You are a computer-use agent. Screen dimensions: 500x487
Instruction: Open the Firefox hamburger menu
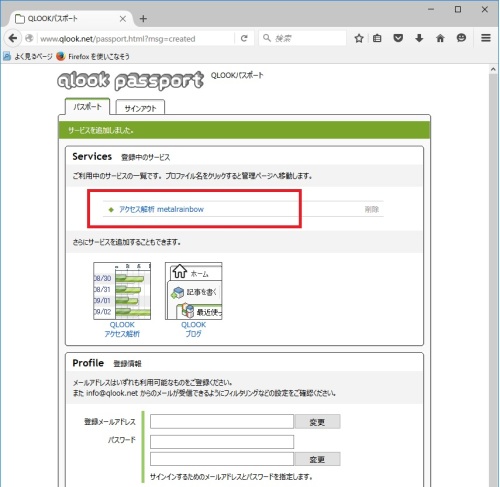tap(486, 38)
